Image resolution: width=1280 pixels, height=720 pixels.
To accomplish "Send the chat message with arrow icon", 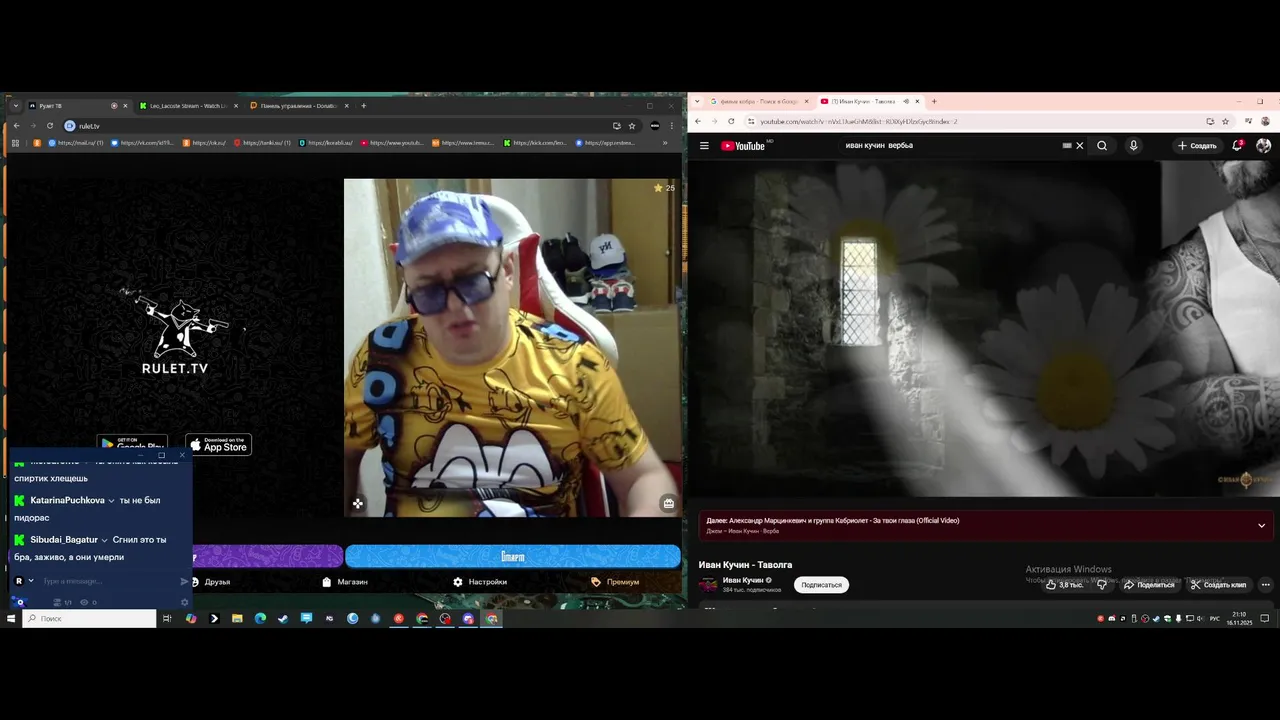I will click(184, 581).
